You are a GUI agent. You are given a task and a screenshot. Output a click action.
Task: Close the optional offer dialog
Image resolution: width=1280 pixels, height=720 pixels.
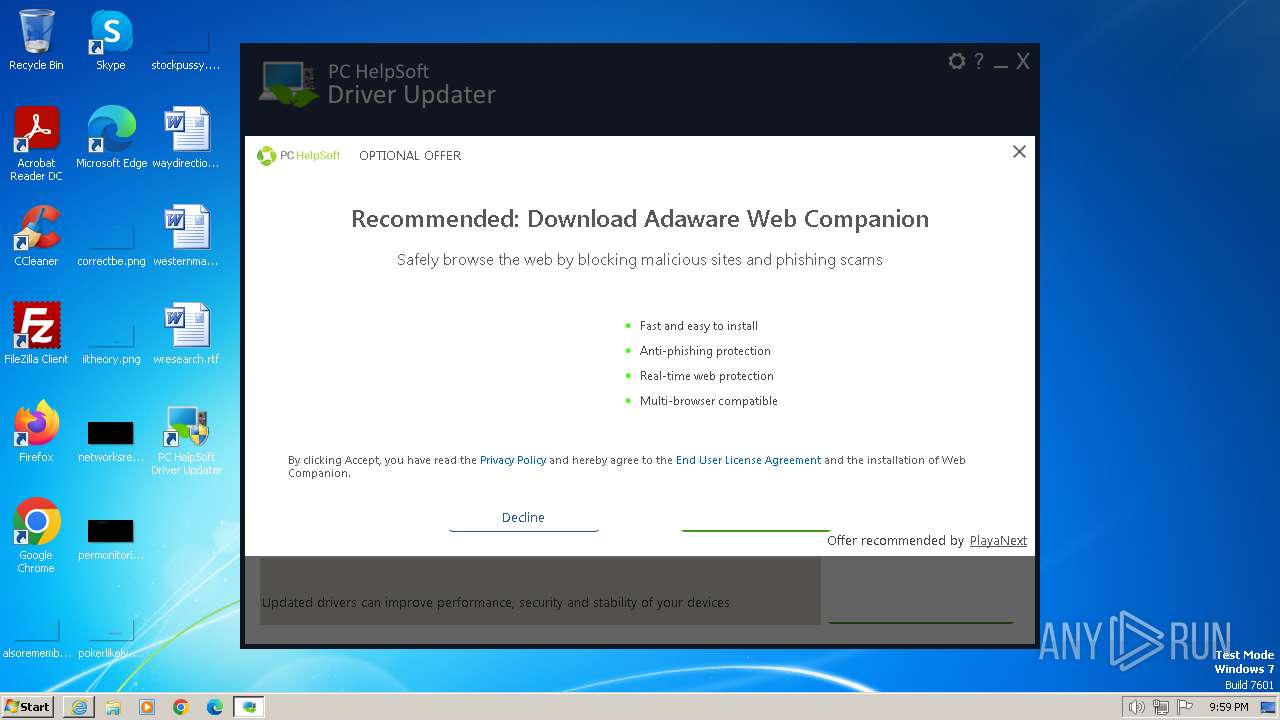point(1019,152)
